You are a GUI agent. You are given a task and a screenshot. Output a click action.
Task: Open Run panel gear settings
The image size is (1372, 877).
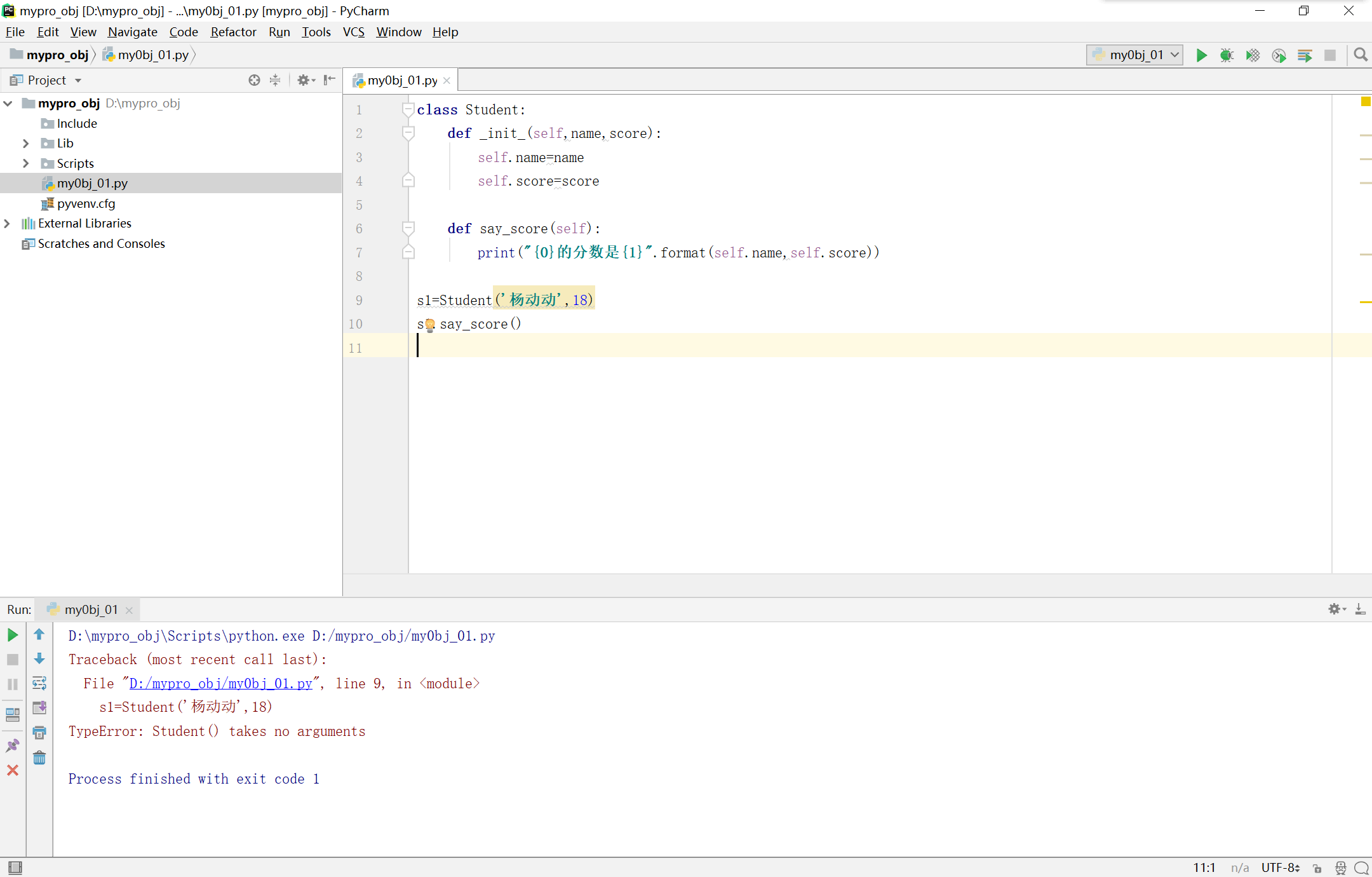click(1336, 609)
